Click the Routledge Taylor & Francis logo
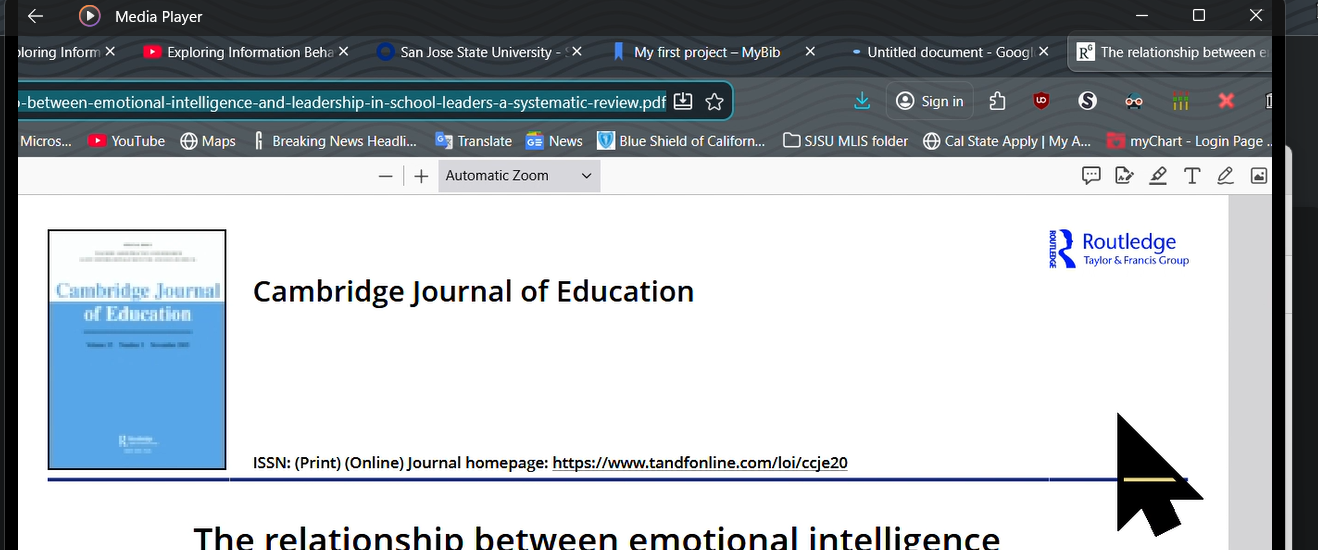 pos(1119,248)
